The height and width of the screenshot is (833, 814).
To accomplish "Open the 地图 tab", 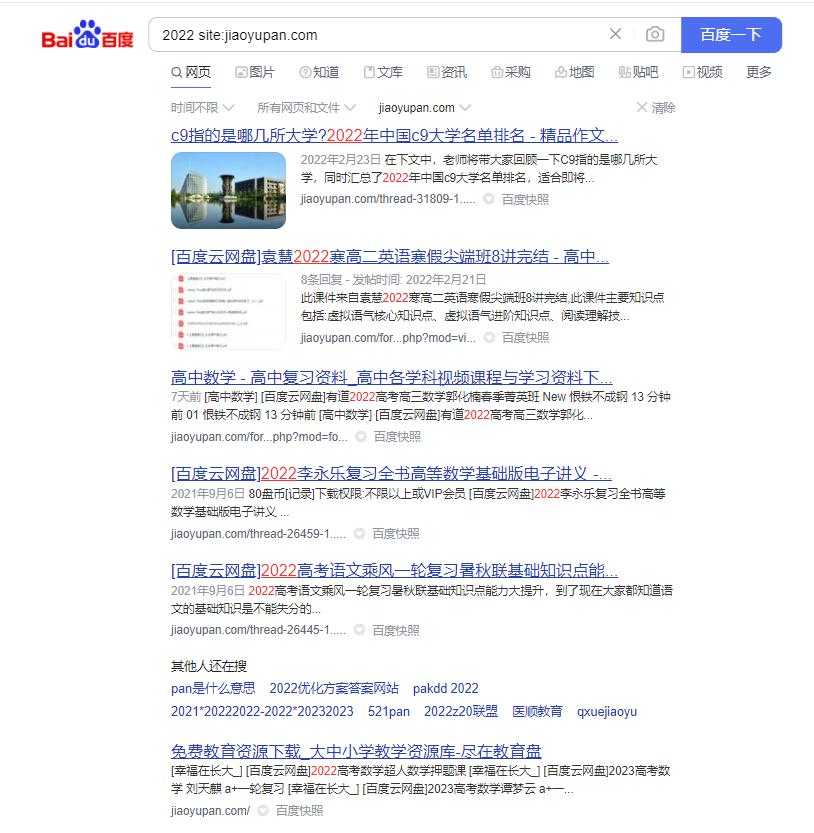I will tap(575, 72).
